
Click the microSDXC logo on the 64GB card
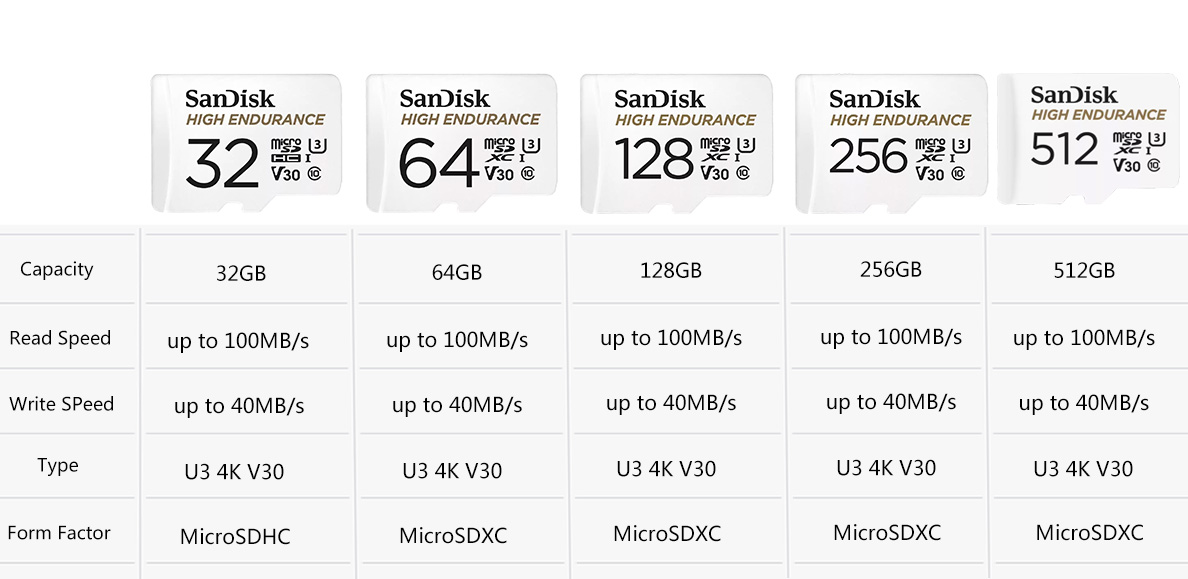pyautogui.click(x=499, y=150)
